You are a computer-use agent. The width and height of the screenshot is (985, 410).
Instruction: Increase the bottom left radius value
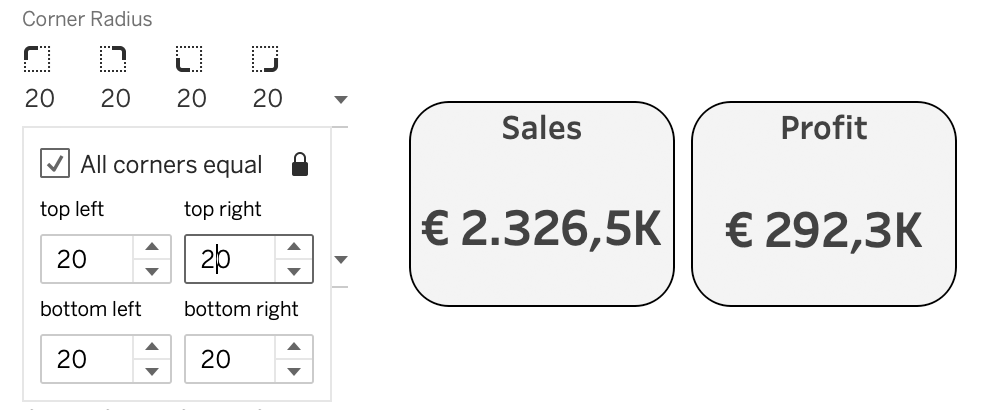point(151,348)
